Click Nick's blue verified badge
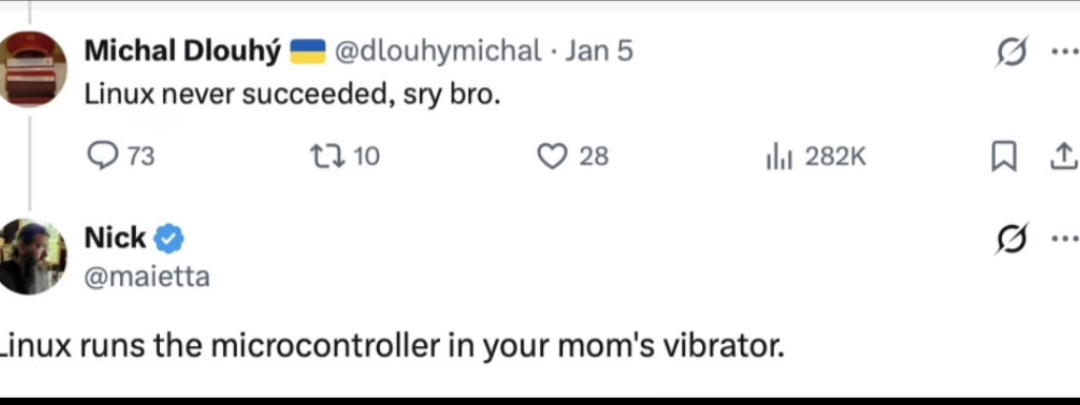 (169, 238)
